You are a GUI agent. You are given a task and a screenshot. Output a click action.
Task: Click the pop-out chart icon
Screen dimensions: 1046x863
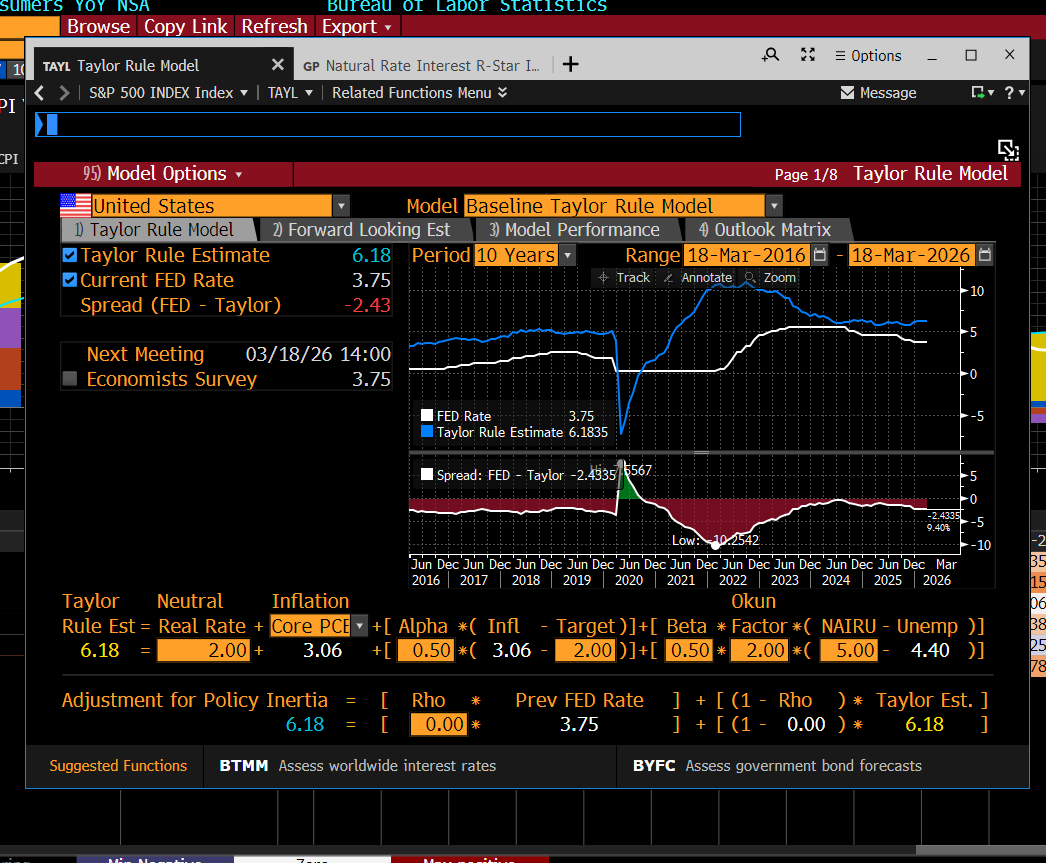tap(1008, 150)
